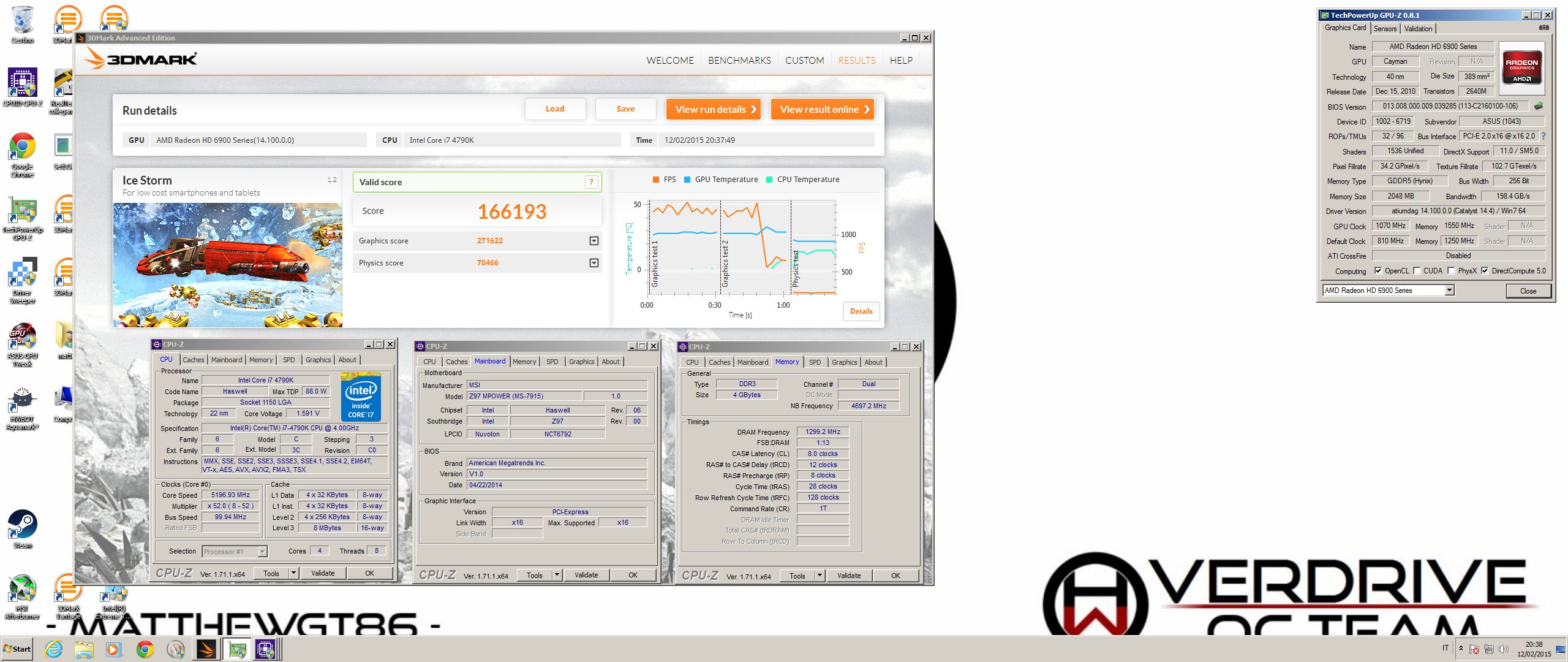
Task: Click the Load button in Run details
Action: (555, 109)
